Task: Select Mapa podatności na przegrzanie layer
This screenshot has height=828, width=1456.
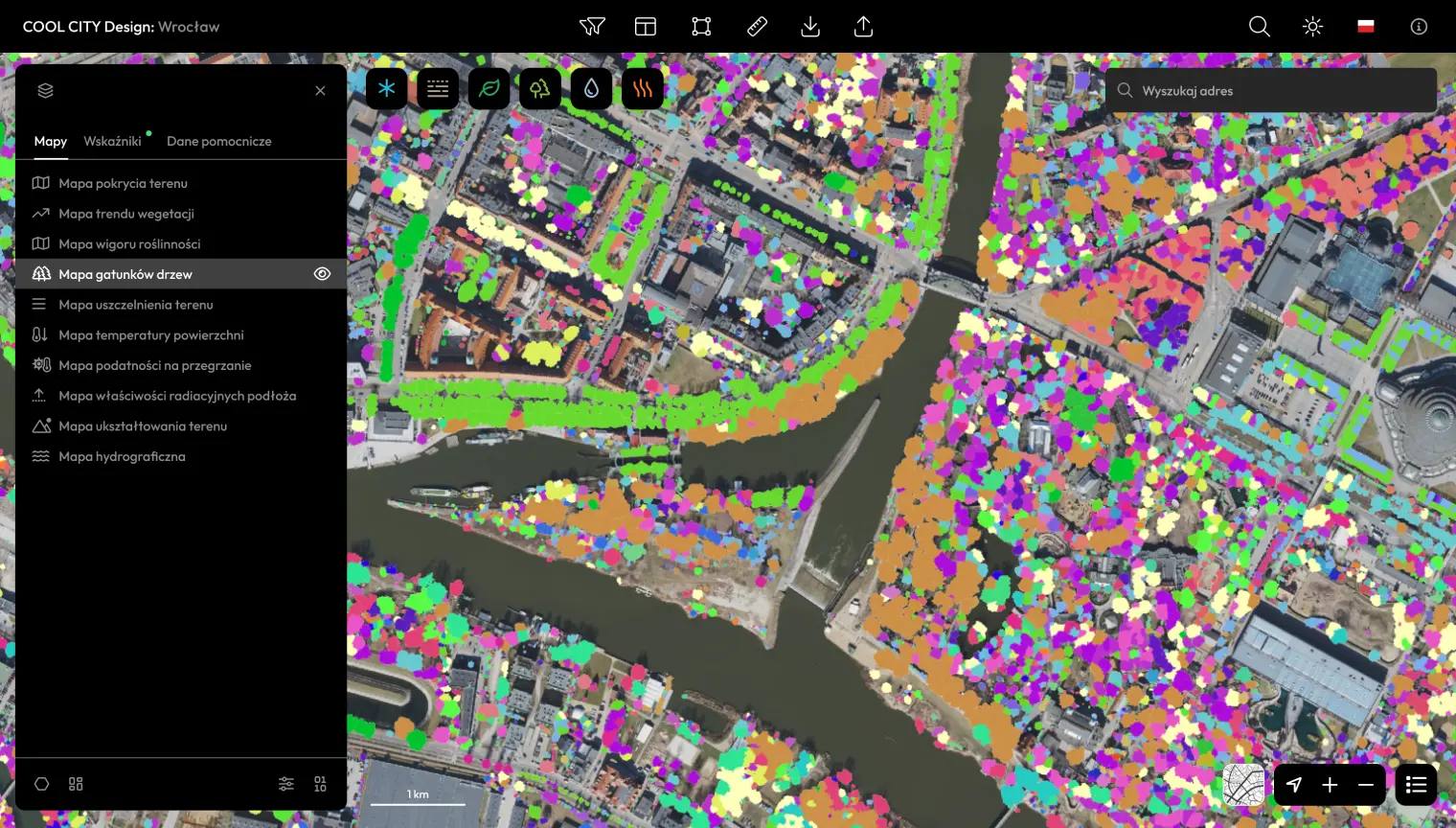Action: [x=181, y=365]
